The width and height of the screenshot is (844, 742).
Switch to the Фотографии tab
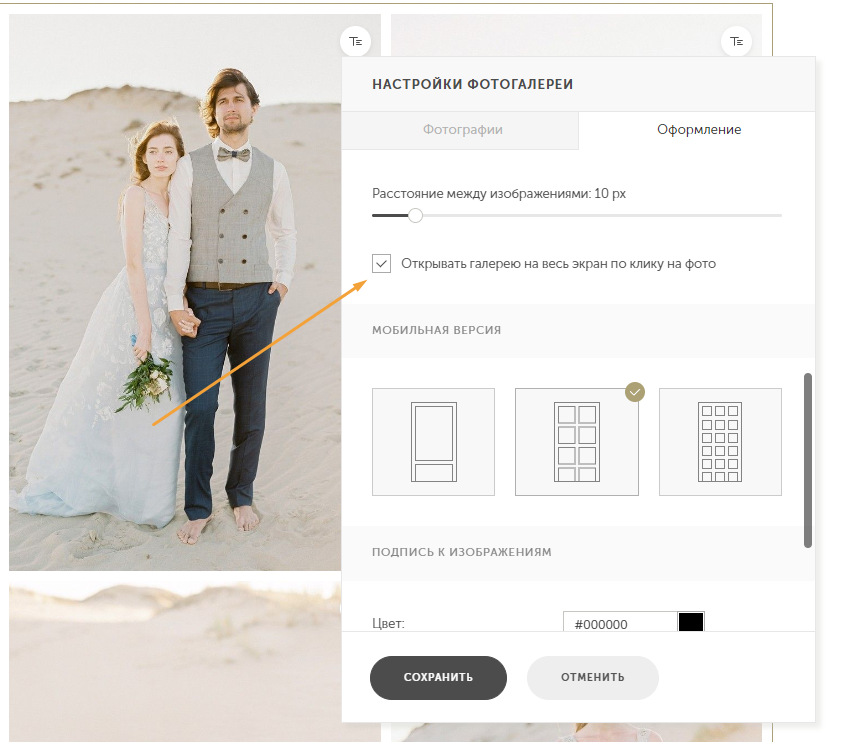[462, 130]
